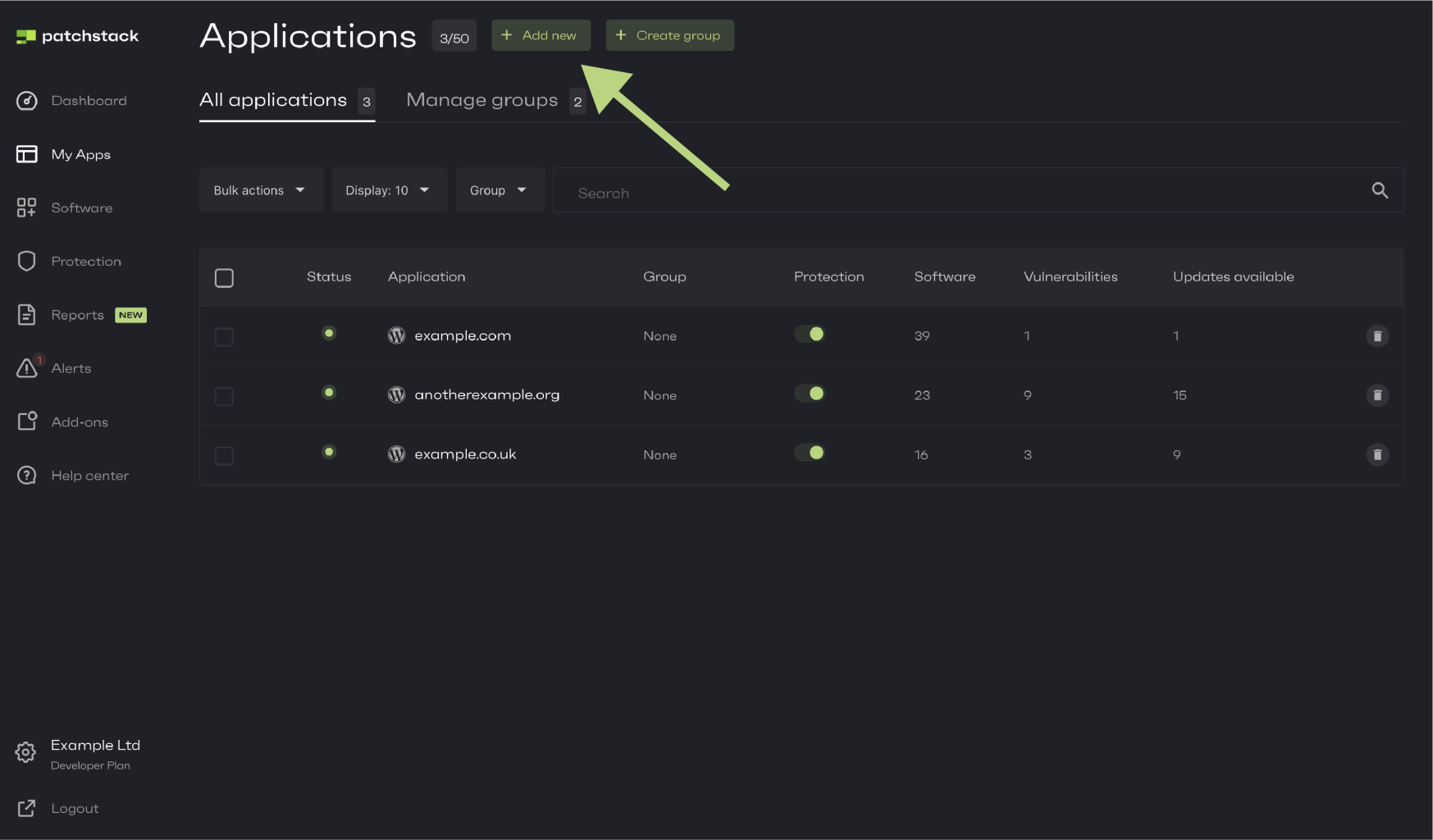1433x840 pixels.
Task: Expand the Display: 10 dropdown
Action: pyautogui.click(x=389, y=190)
